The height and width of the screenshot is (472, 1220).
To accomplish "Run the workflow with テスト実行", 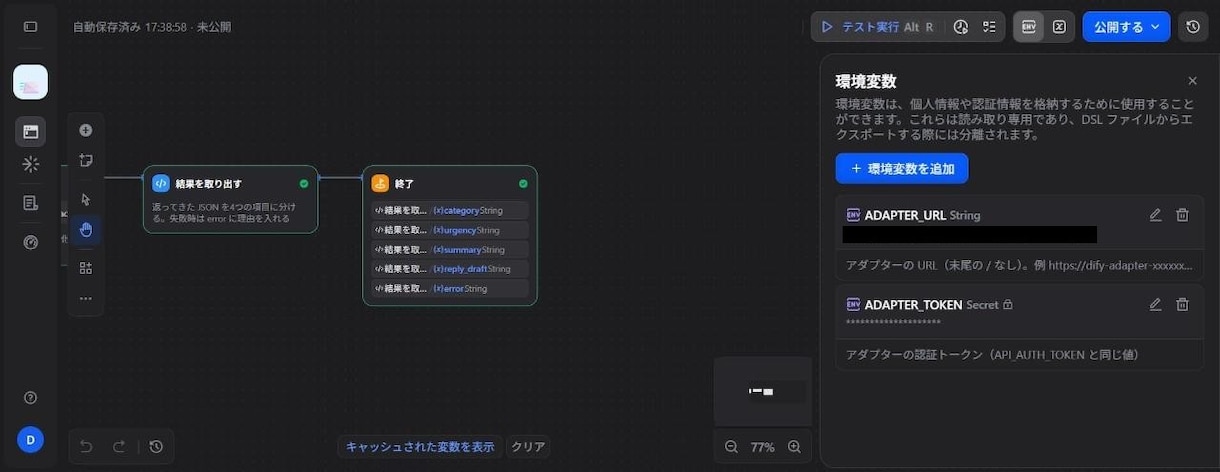I will pos(877,27).
